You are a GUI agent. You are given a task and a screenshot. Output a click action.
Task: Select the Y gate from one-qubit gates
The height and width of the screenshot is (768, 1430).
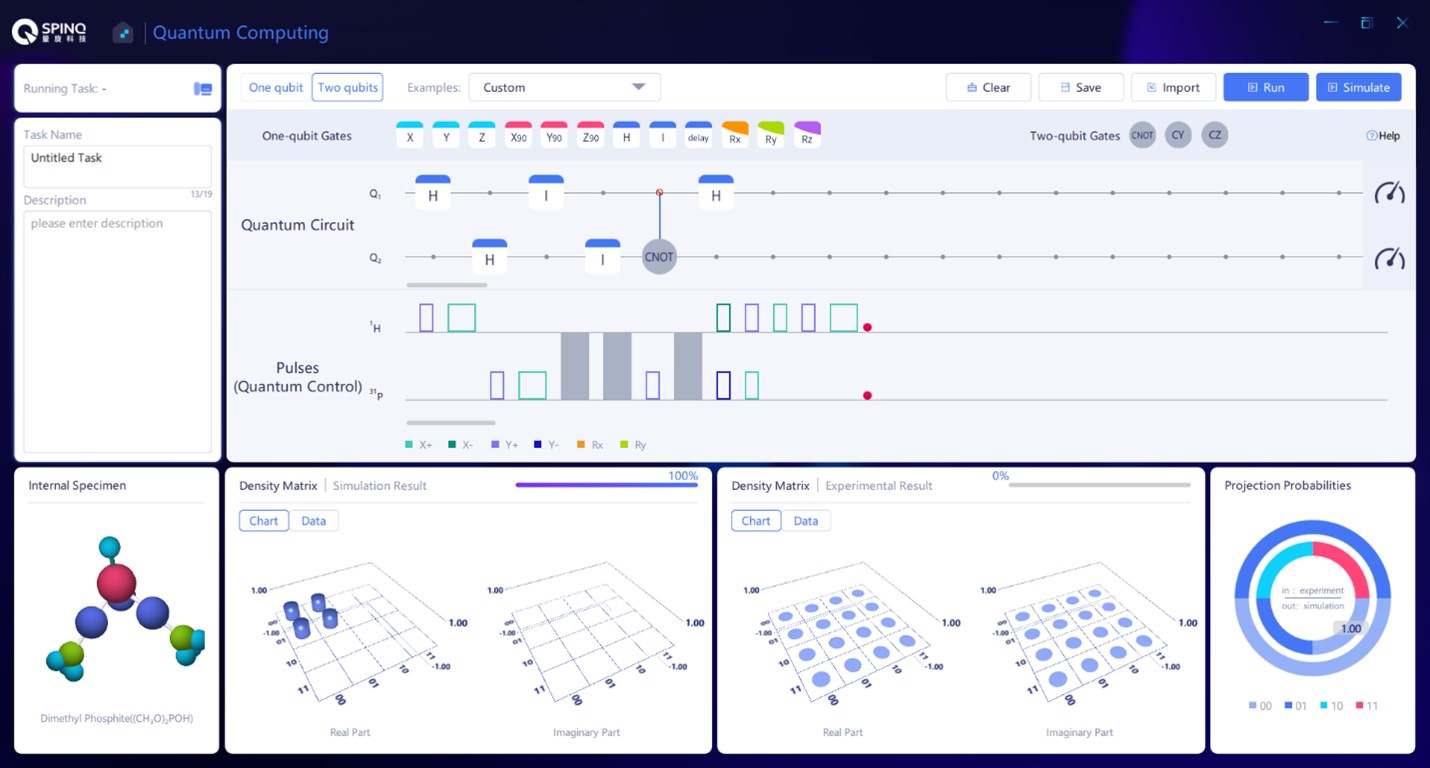pyautogui.click(x=446, y=135)
